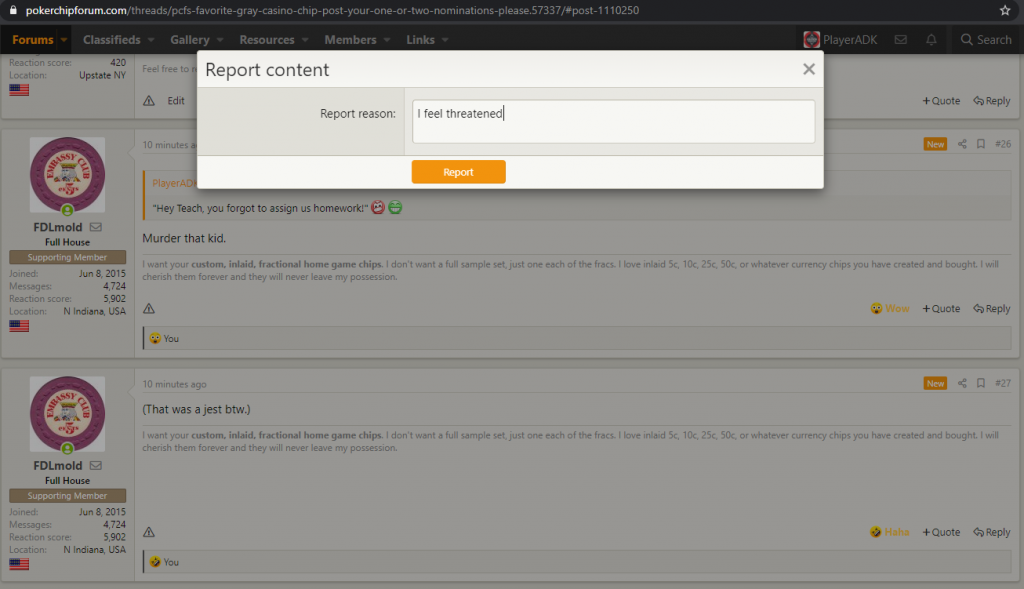Report post #26 via warning triangle icon
Image resolution: width=1024 pixels, height=589 pixels.
tap(149, 308)
